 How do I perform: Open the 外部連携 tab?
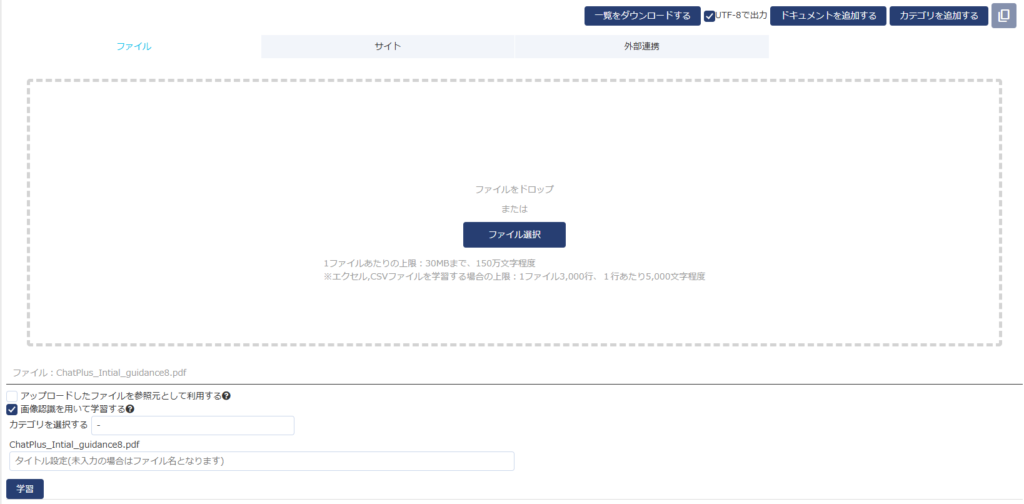tap(641, 47)
